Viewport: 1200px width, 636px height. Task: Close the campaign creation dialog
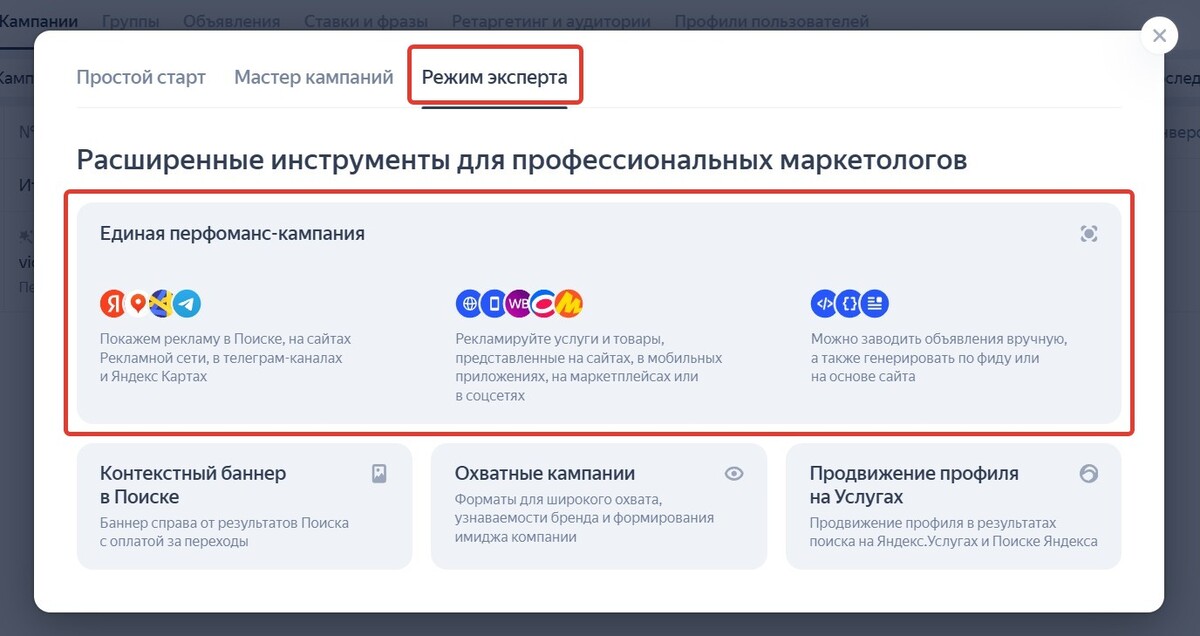coord(1159,36)
